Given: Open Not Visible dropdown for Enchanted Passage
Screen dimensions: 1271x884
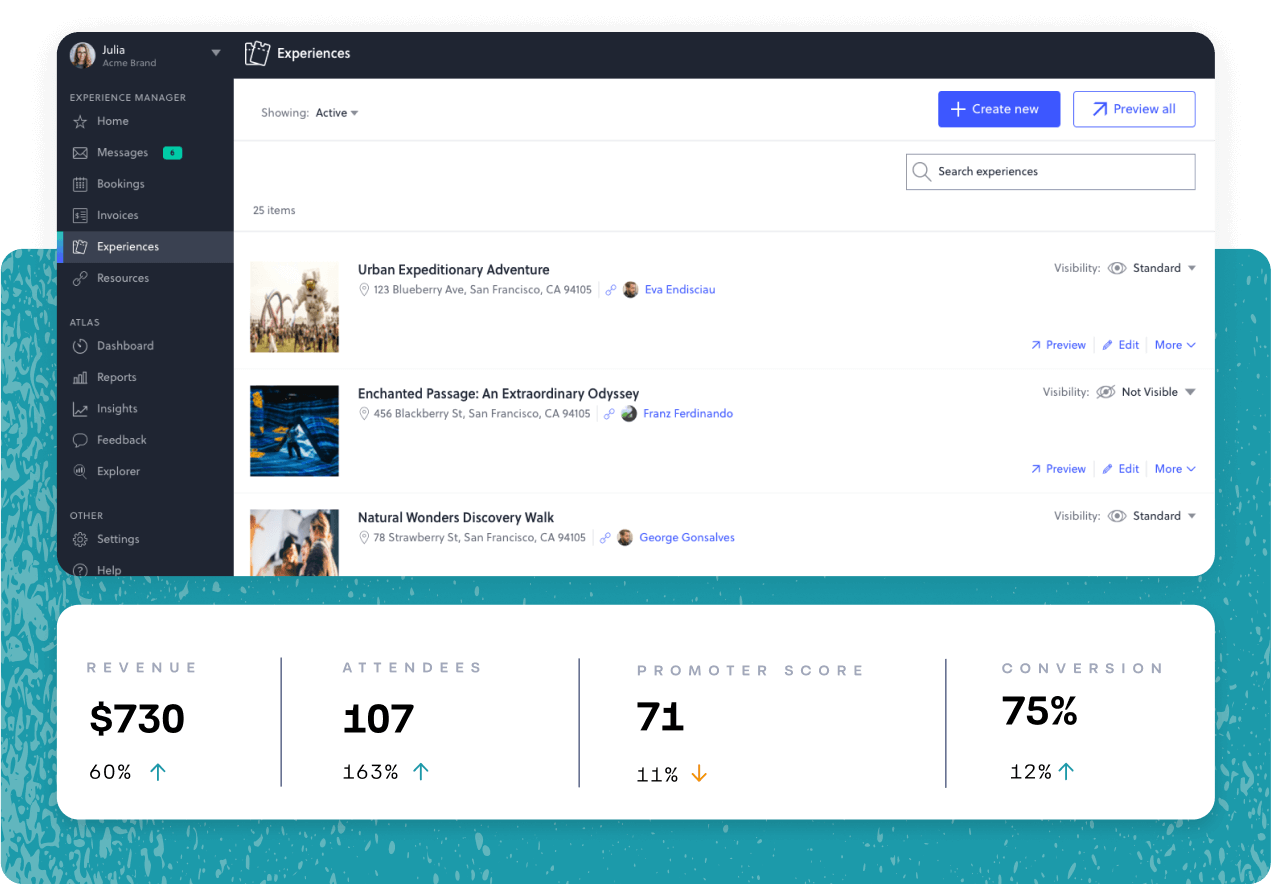Looking at the screenshot, I should click(x=1158, y=392).
